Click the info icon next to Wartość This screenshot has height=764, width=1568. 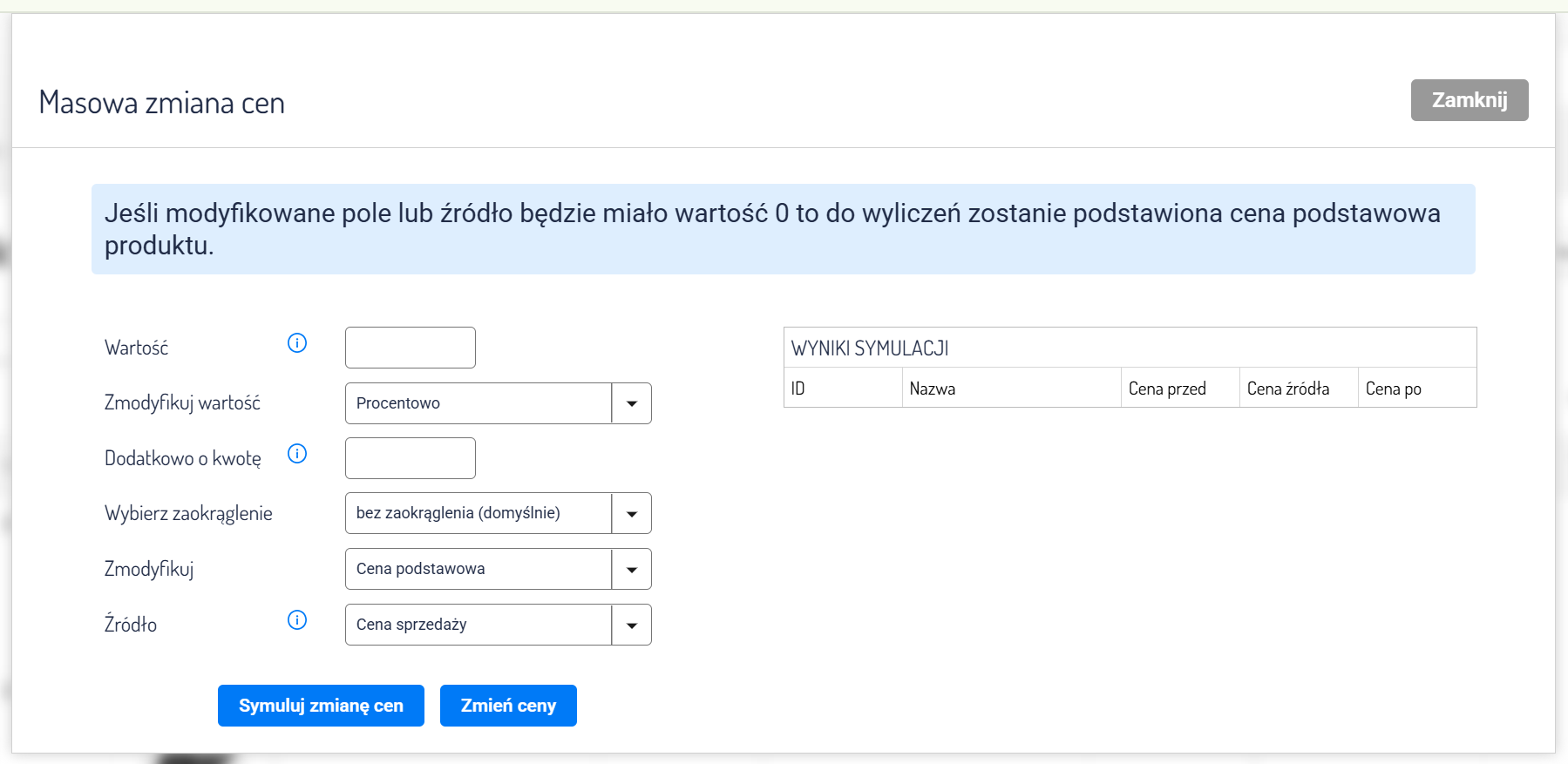pyautogui.click(x=297, y=343)
